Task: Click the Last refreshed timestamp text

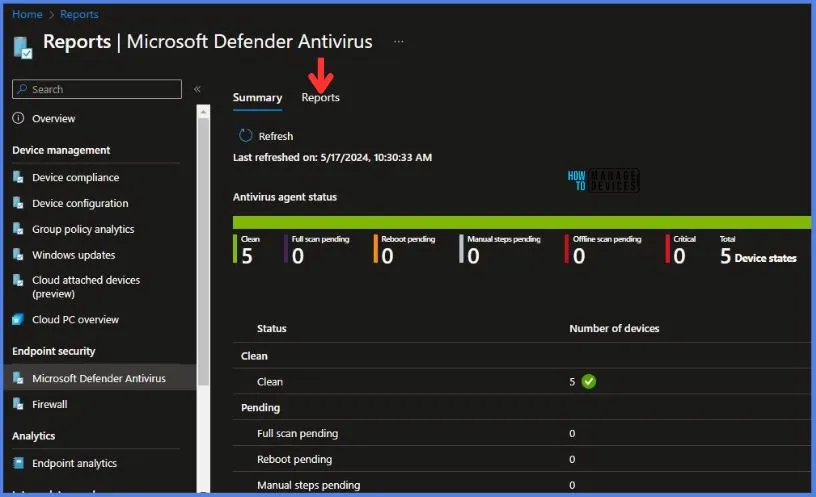Action: (x=332, y=157)
